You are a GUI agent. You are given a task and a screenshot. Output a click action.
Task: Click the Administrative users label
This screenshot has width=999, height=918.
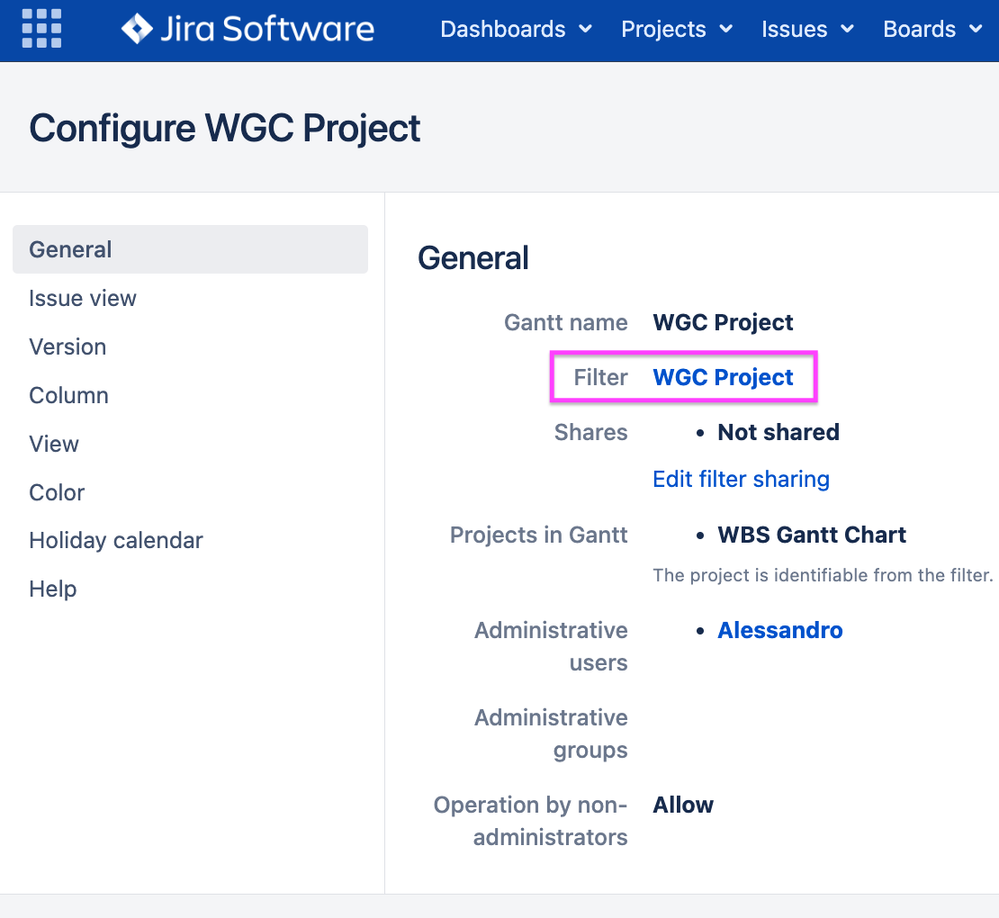click(551, 646)
